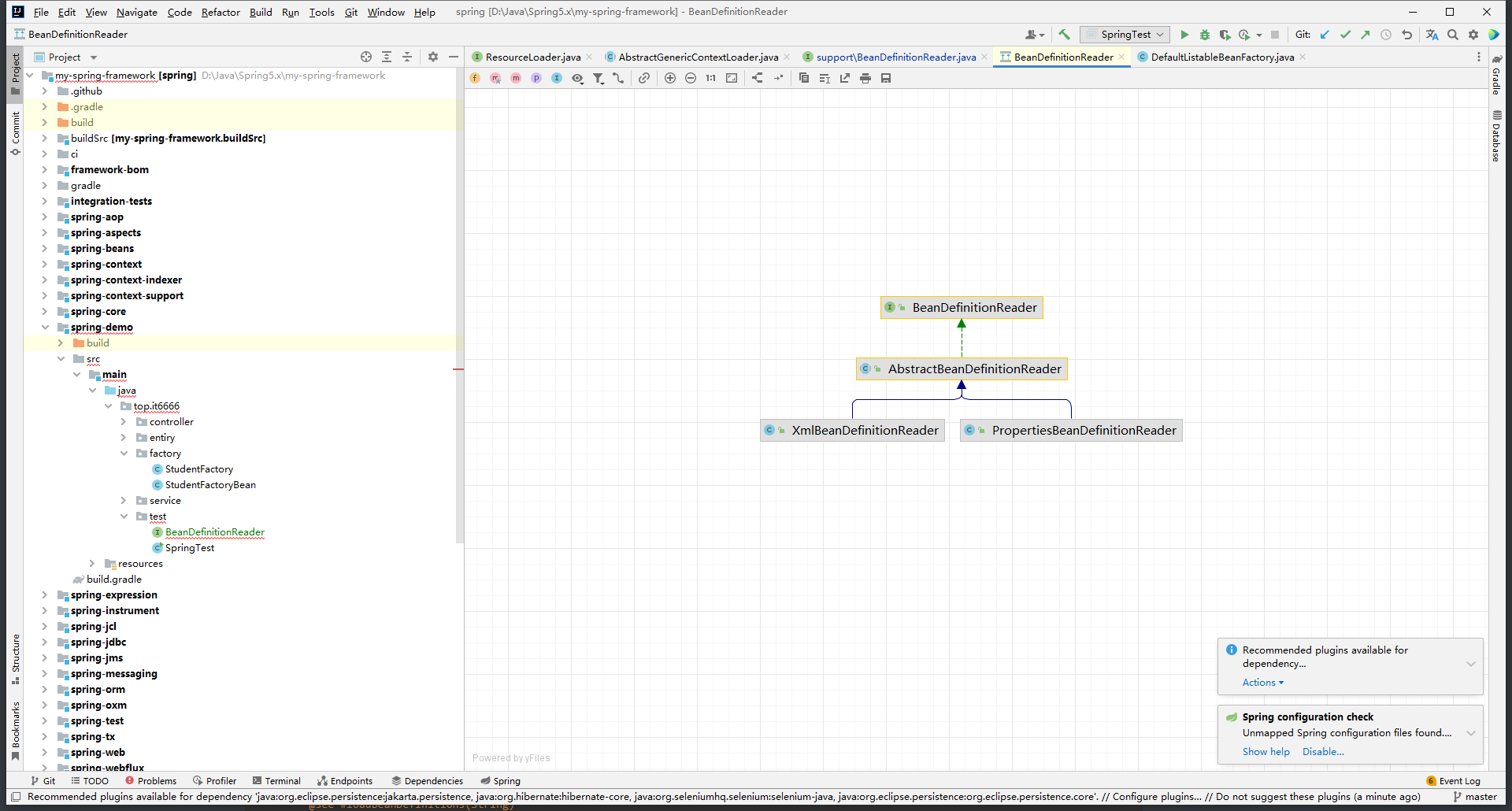Screen dimensions: 1512x811
Task: Open the translation plugin icon
Action: 1432,35
